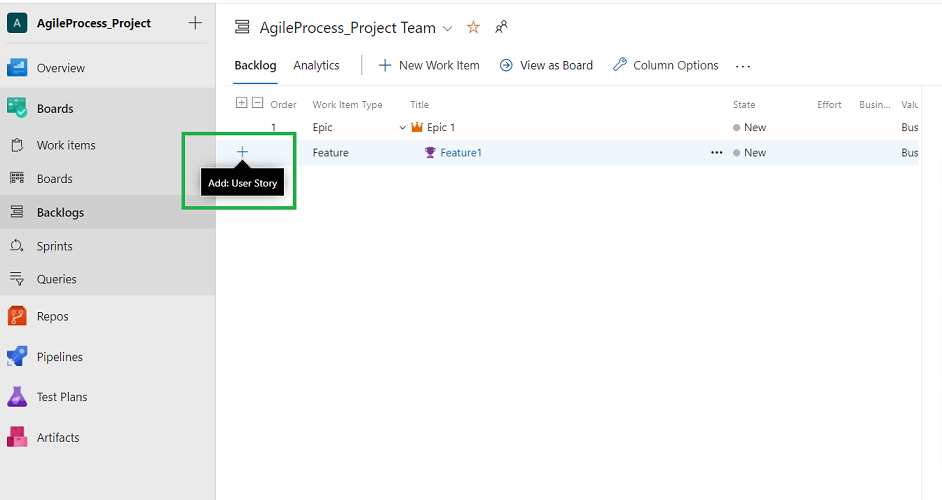Screen dimensions: 942x500
Task: Collapse all backlog items with minus box
Action: pos(257,103)
